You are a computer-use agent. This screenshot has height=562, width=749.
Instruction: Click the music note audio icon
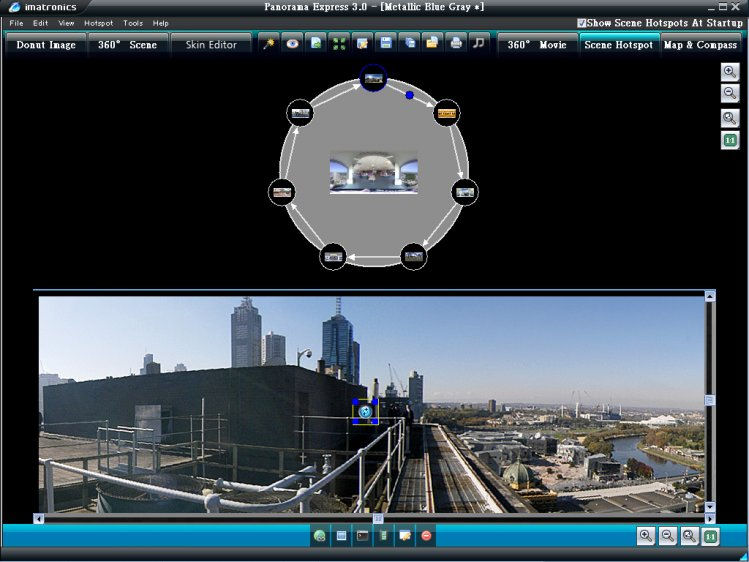(479, 44)
